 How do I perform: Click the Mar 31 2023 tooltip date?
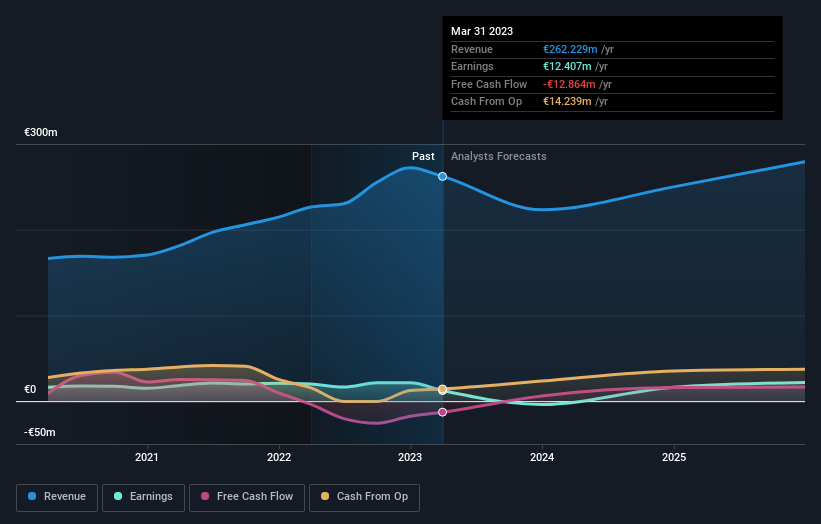482,31
